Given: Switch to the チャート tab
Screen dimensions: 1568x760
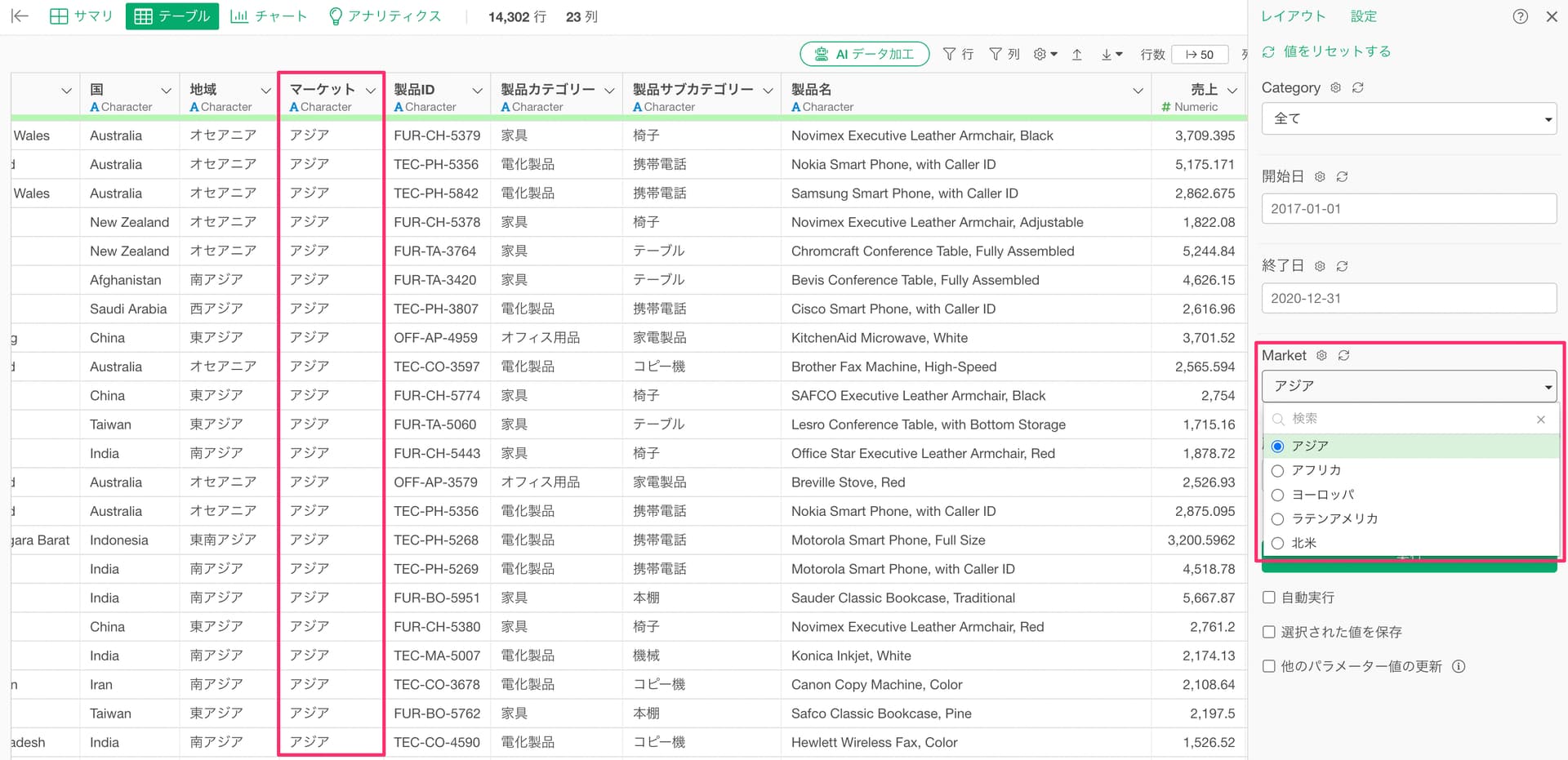Looking at the screenshot, I should pos(269,16).
